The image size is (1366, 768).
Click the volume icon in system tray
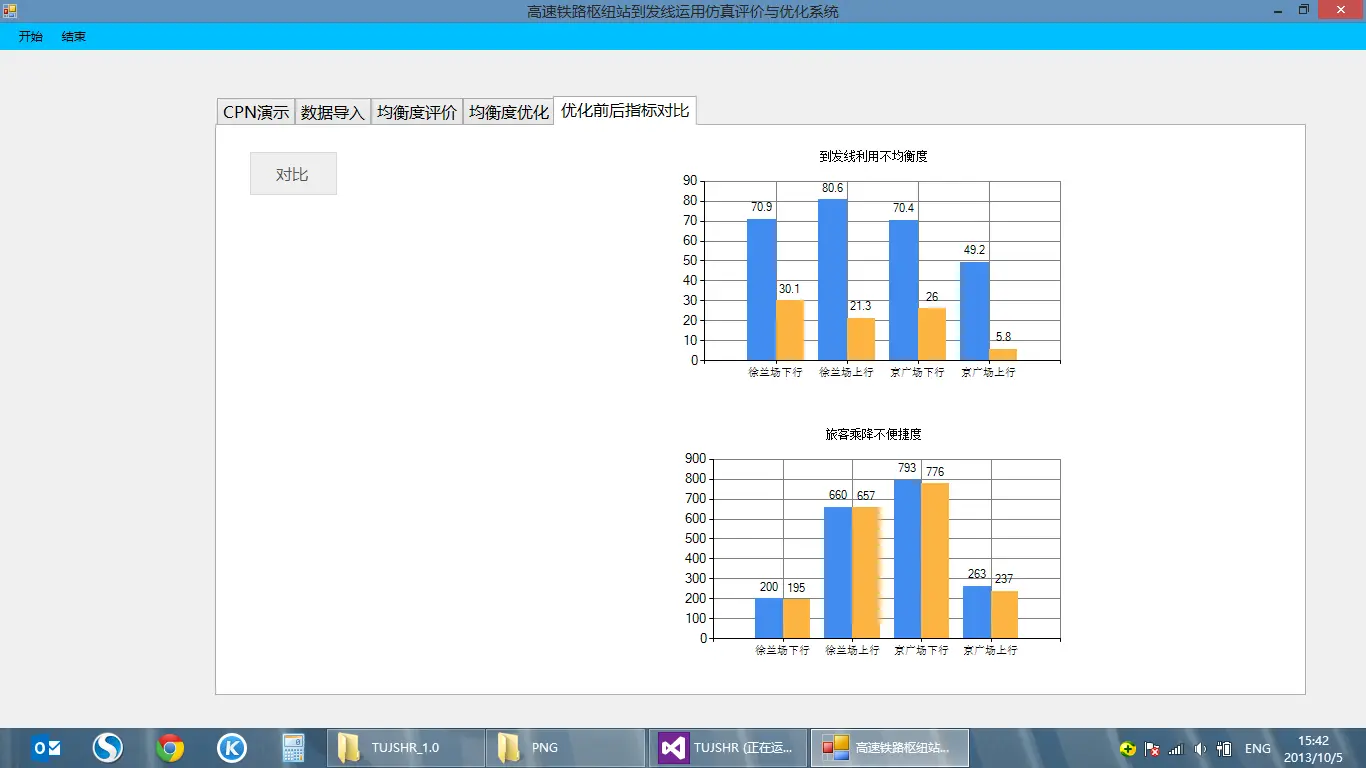[1200, 749]
